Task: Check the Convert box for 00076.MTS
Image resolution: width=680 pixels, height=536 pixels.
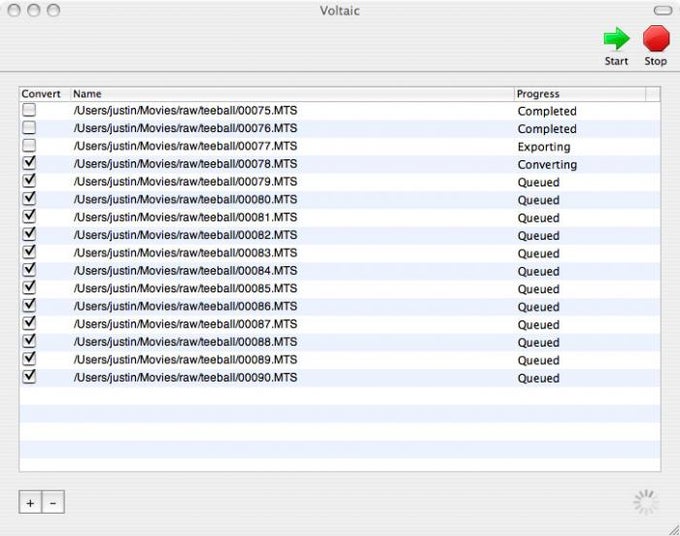Action: click(29, 128)
